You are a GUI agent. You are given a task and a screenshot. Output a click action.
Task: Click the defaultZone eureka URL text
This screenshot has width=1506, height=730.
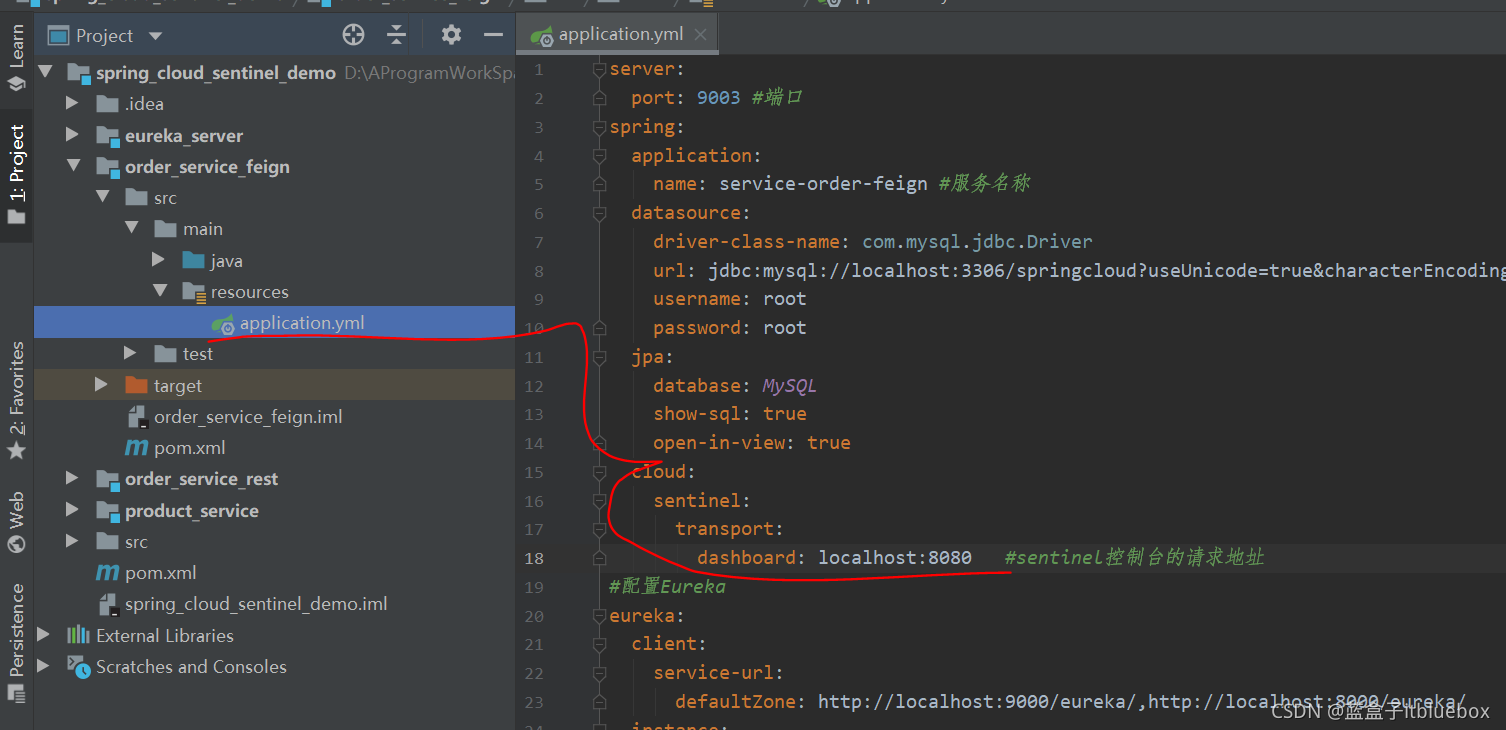[x=1142, y=702]
